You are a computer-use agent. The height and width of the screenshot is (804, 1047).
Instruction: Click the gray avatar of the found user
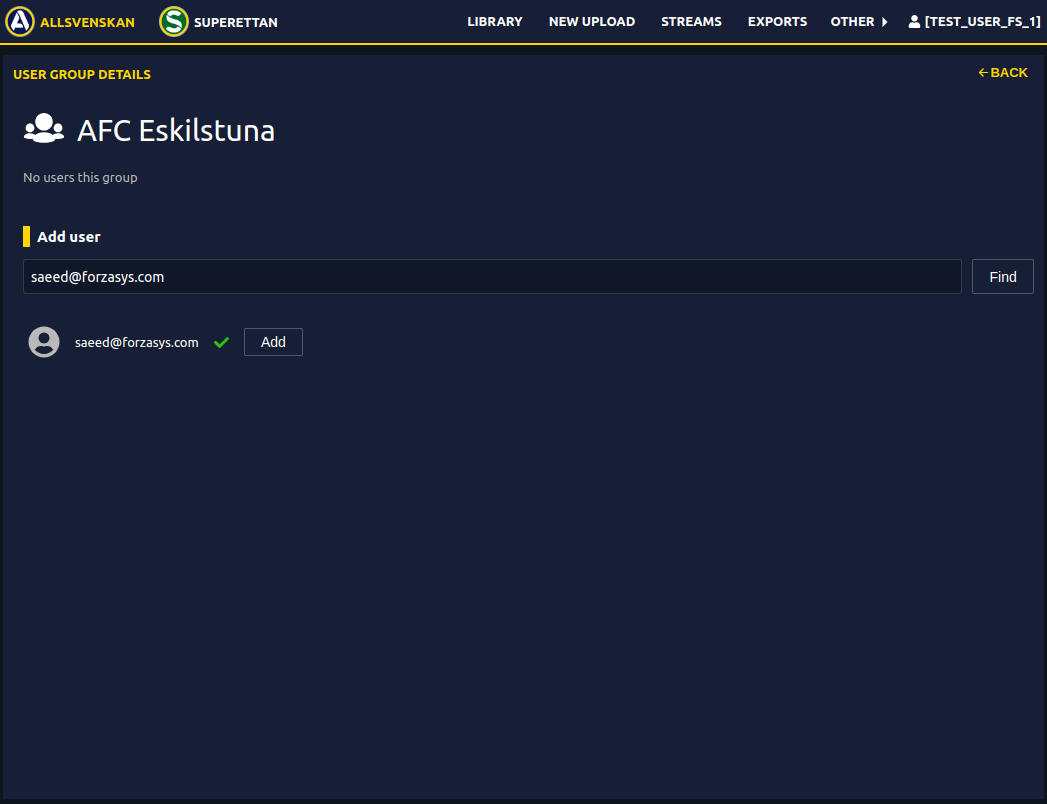coord(44,342)
